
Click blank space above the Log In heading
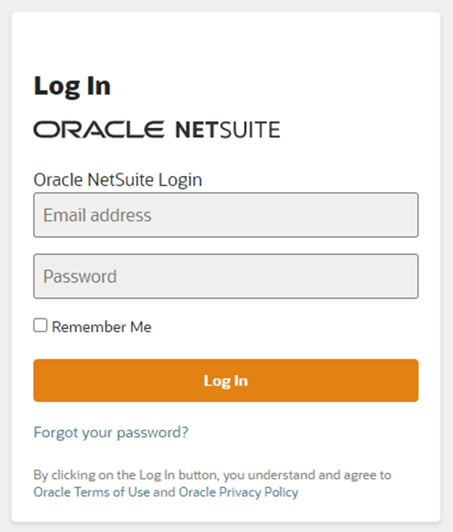pos(226,41)
